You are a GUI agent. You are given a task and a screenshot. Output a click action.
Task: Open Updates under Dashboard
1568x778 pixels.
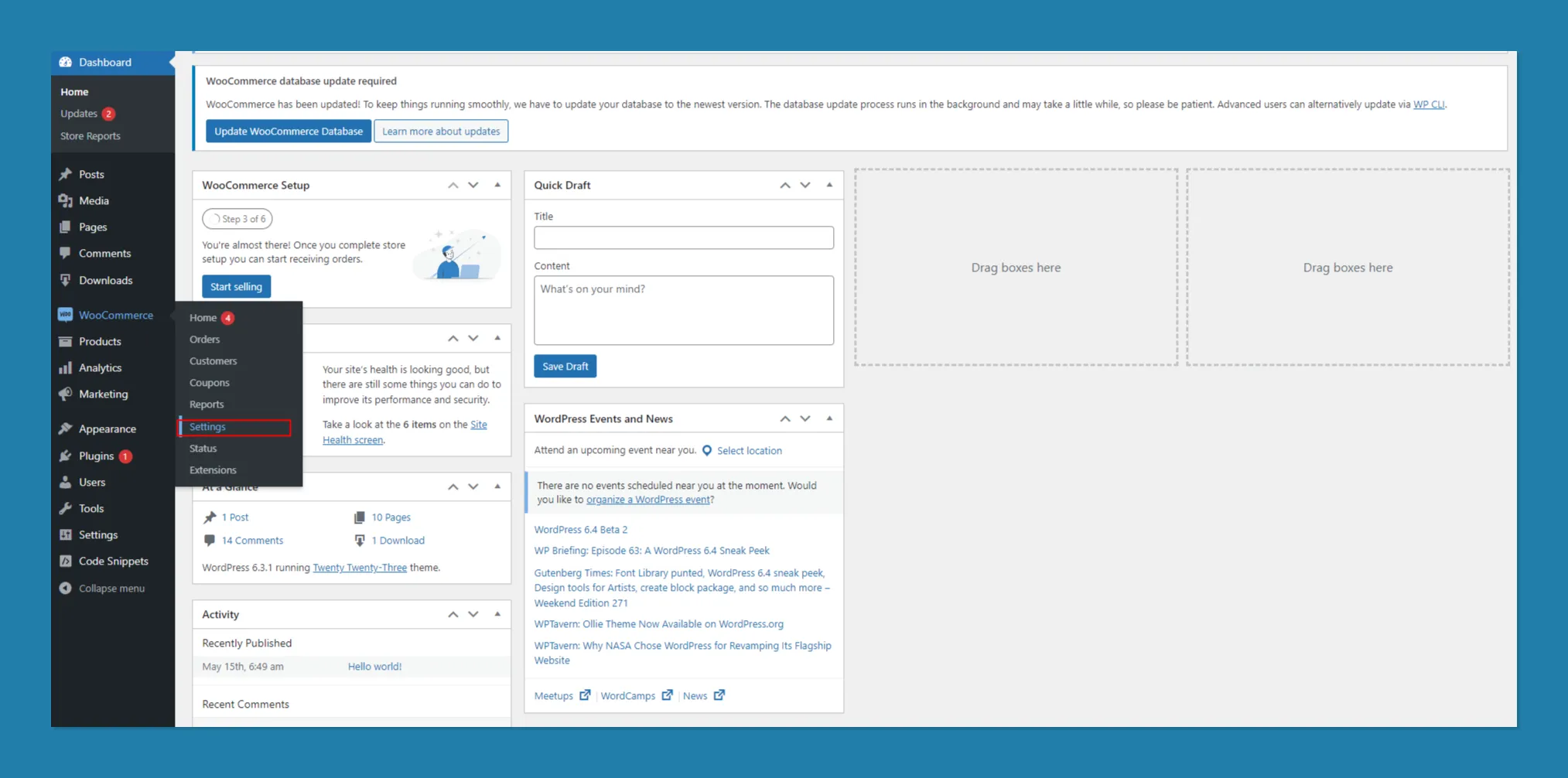[79, 114]
